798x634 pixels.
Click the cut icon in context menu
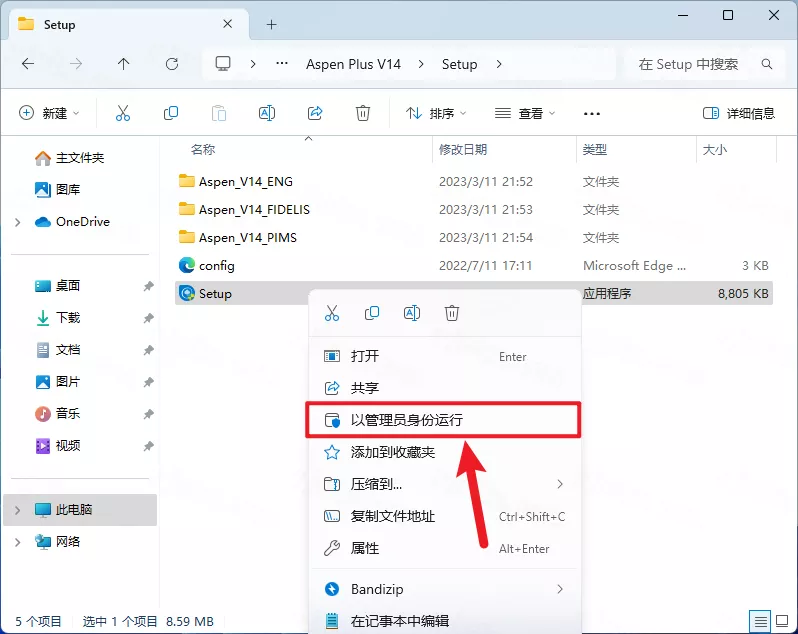(332, 313)
